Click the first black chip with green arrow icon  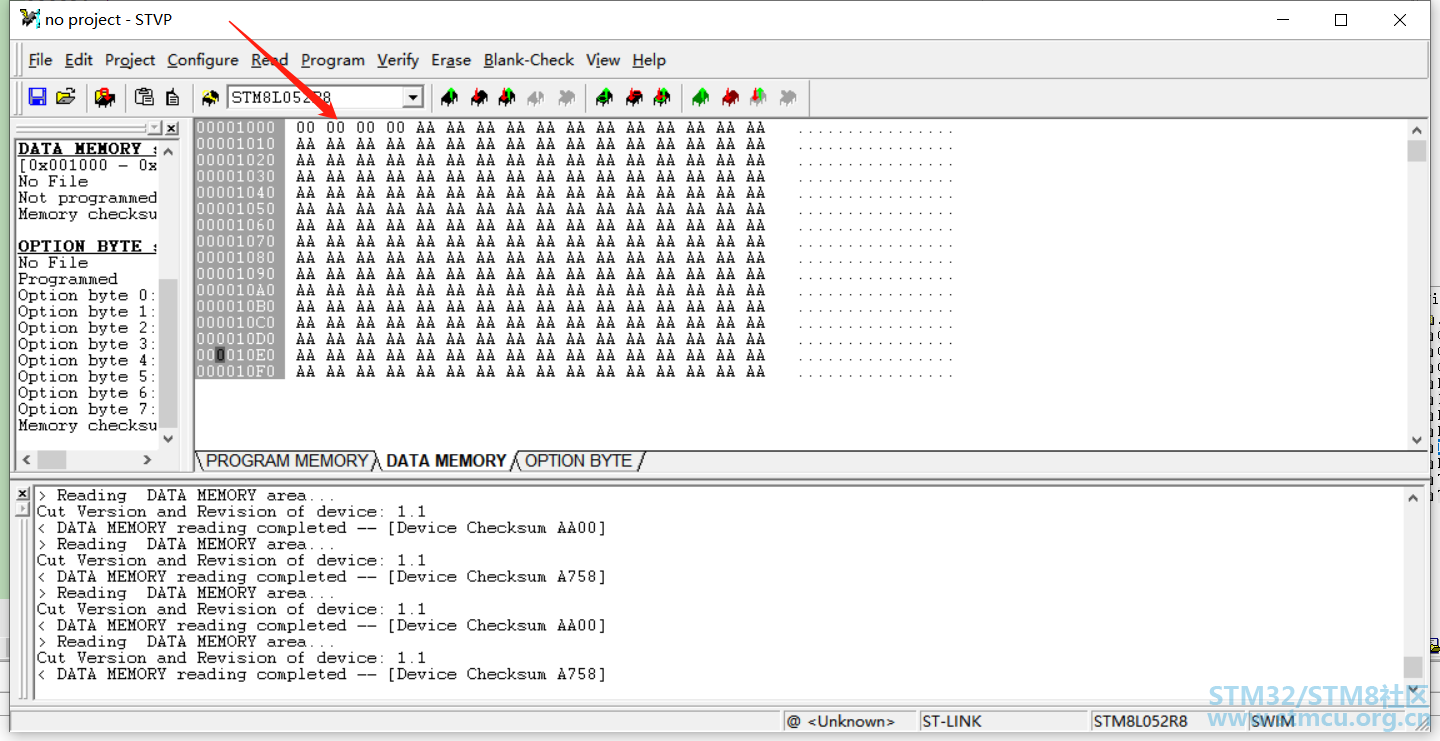coord(450,97)
